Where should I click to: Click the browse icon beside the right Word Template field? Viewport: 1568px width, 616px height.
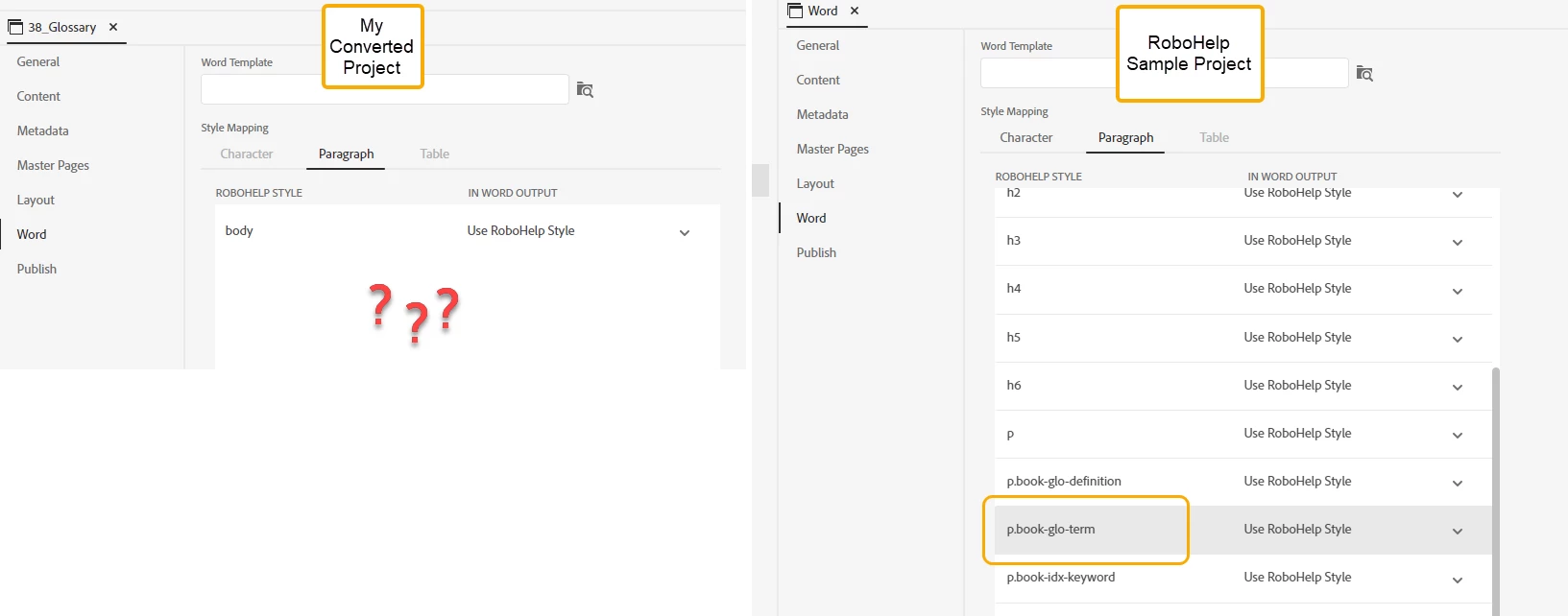point(1364,73)
